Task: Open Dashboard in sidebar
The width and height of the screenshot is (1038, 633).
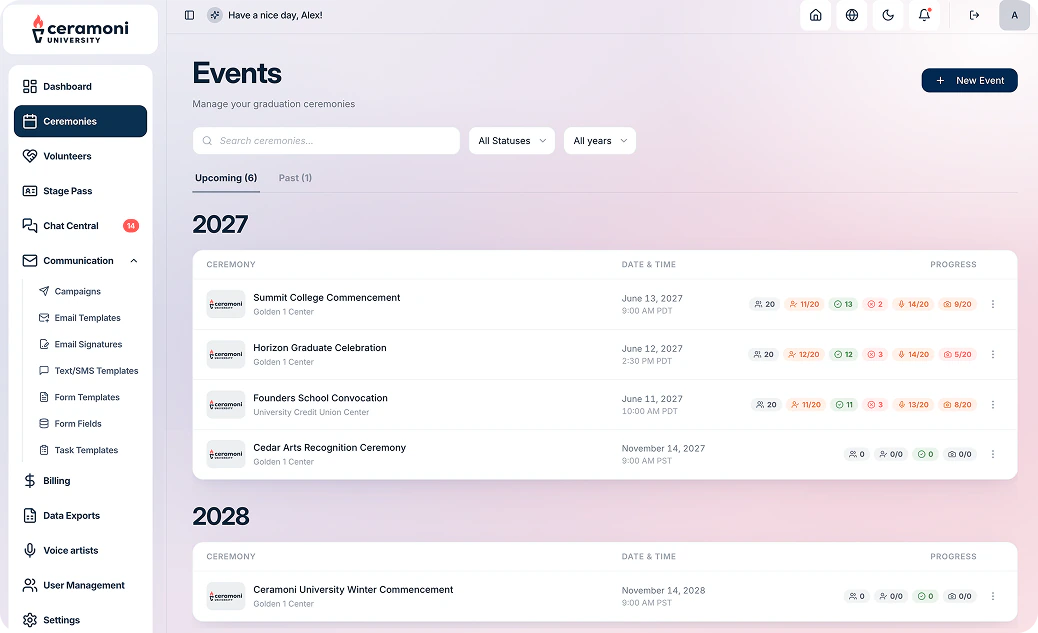Action: [80, 87]
